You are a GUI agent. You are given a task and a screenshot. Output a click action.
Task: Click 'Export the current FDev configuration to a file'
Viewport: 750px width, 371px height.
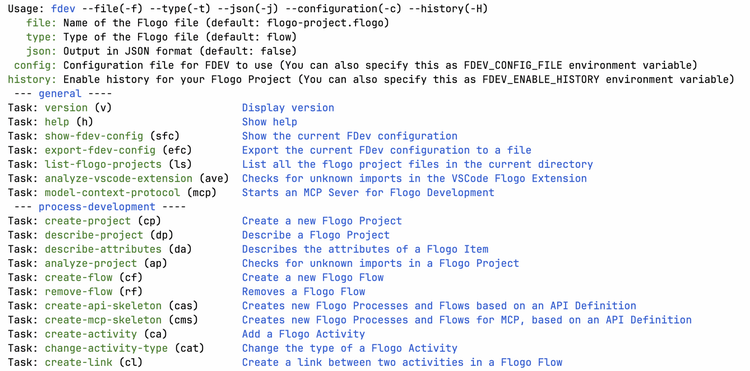[386, 150]
